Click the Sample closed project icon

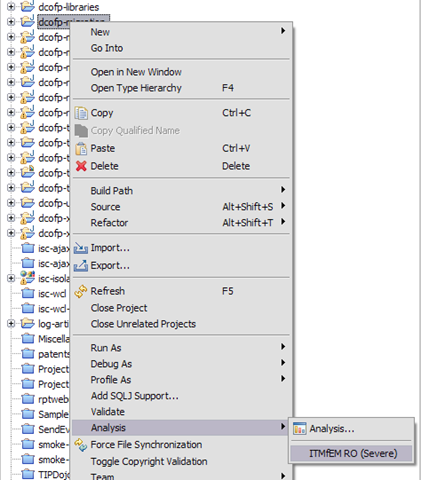point(28,414)
